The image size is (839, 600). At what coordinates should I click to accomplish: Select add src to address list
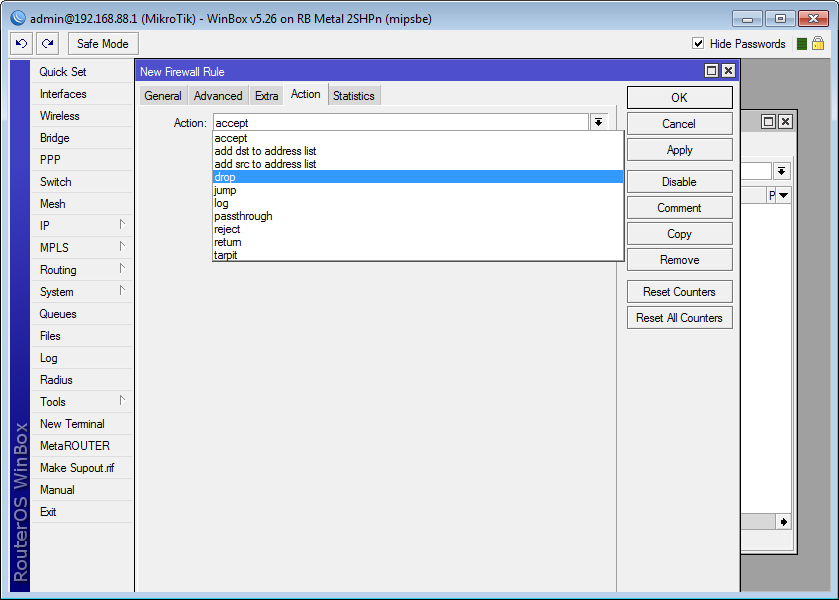click(418, 164)
